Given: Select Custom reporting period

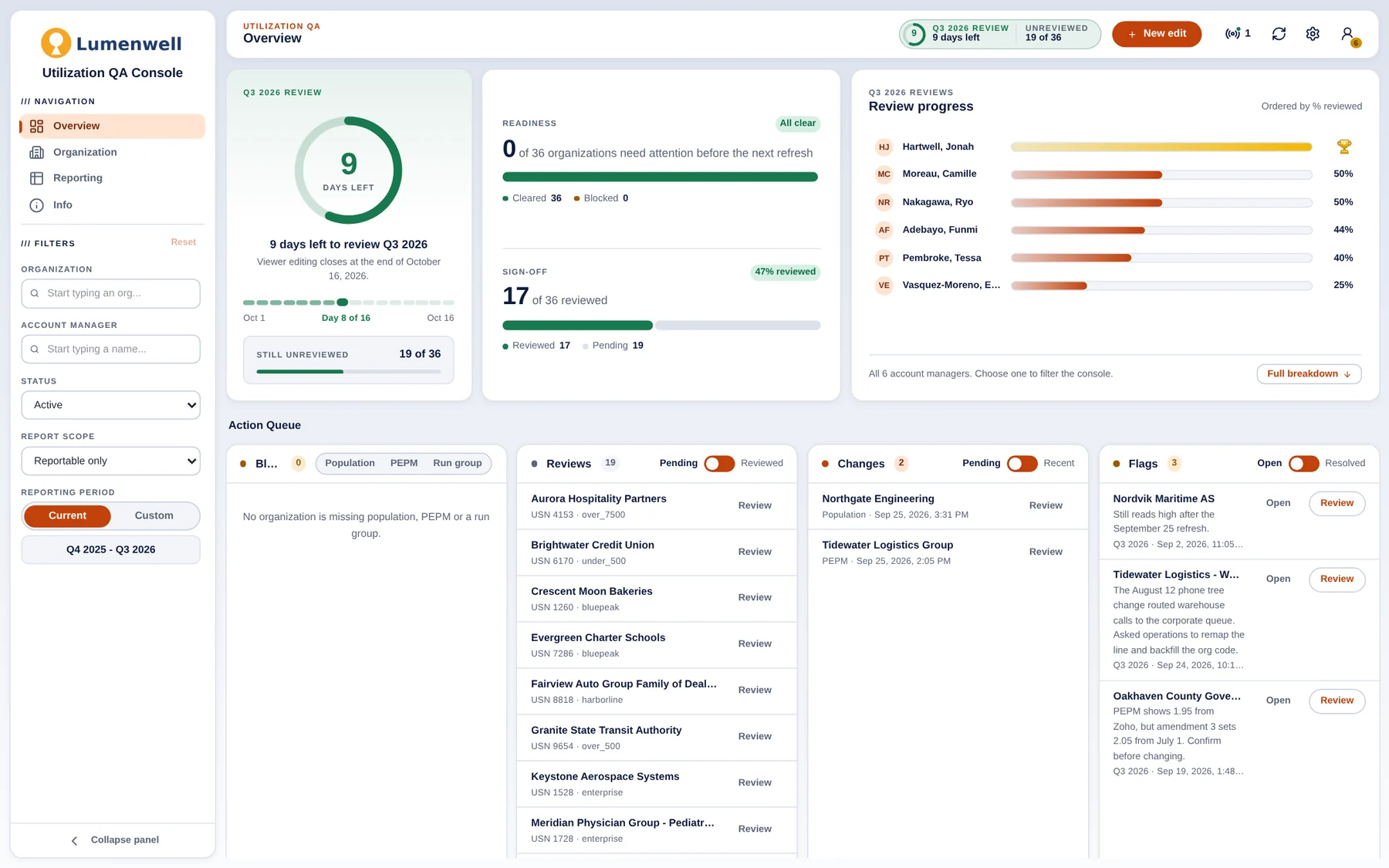Looking at the screenshot, I should tap(154, 515).
